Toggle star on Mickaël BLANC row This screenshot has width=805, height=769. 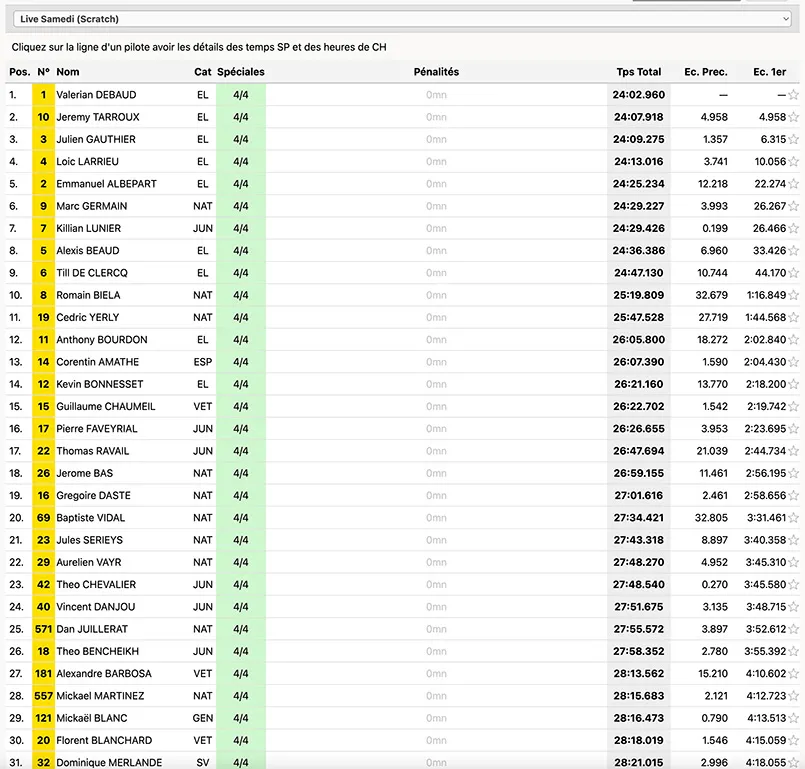[793, 718]
